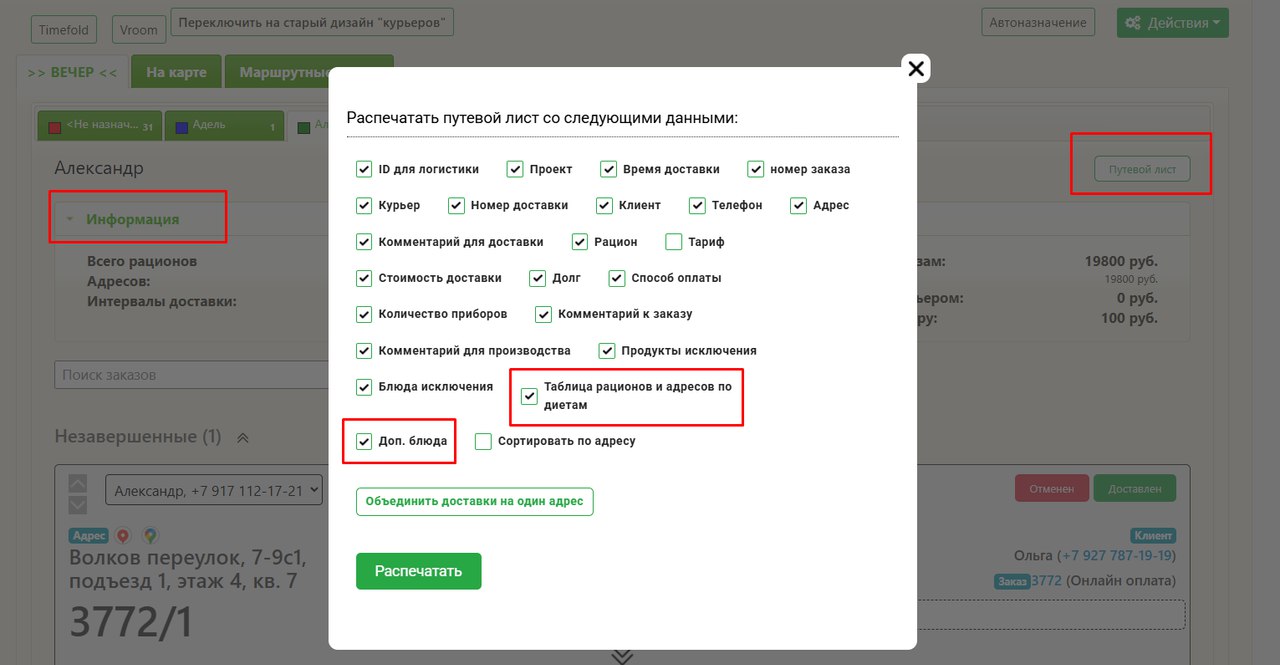Move order up with the up arrow

click(x=78, y=483)
